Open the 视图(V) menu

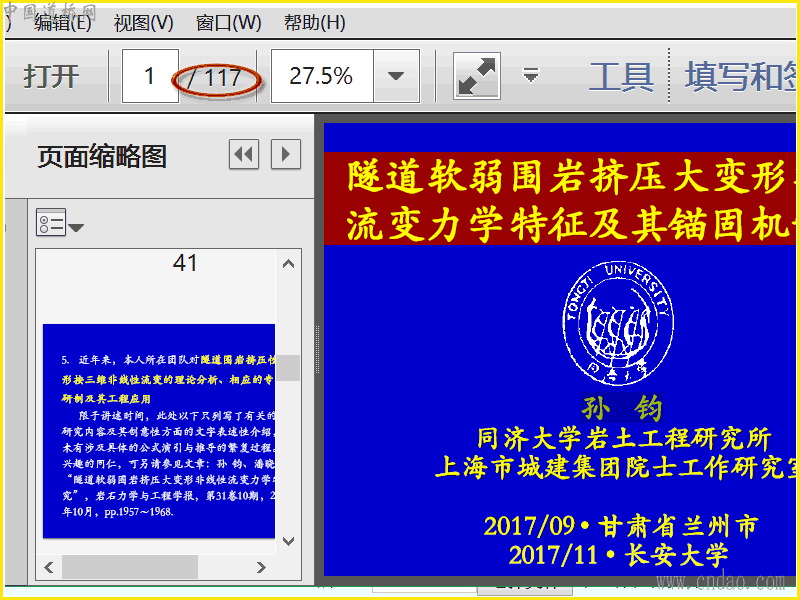point(143,22)
